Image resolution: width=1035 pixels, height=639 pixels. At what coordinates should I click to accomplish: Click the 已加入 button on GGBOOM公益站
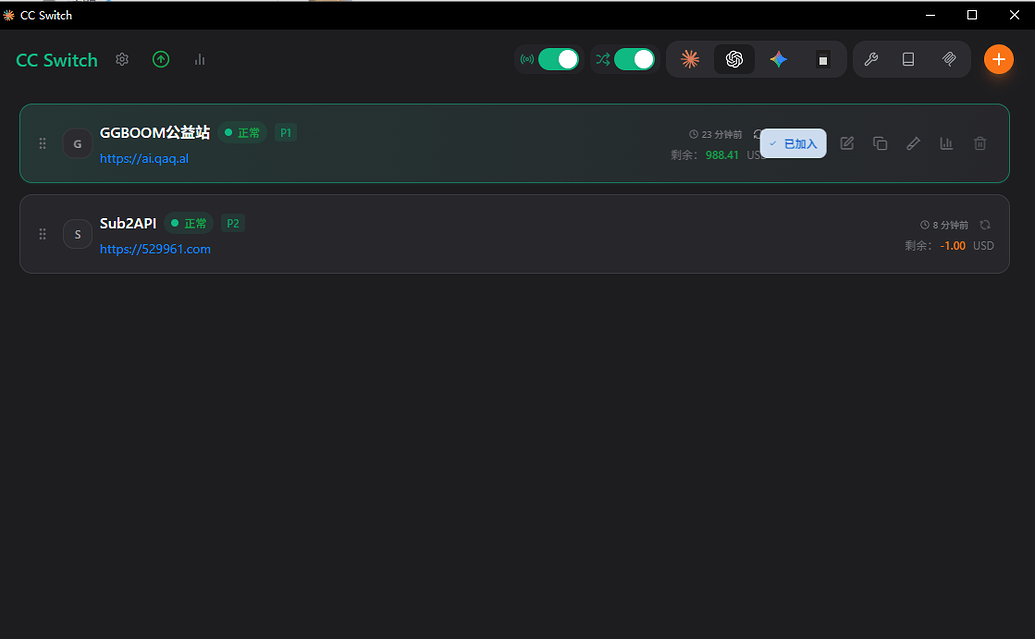click(793, 143)
